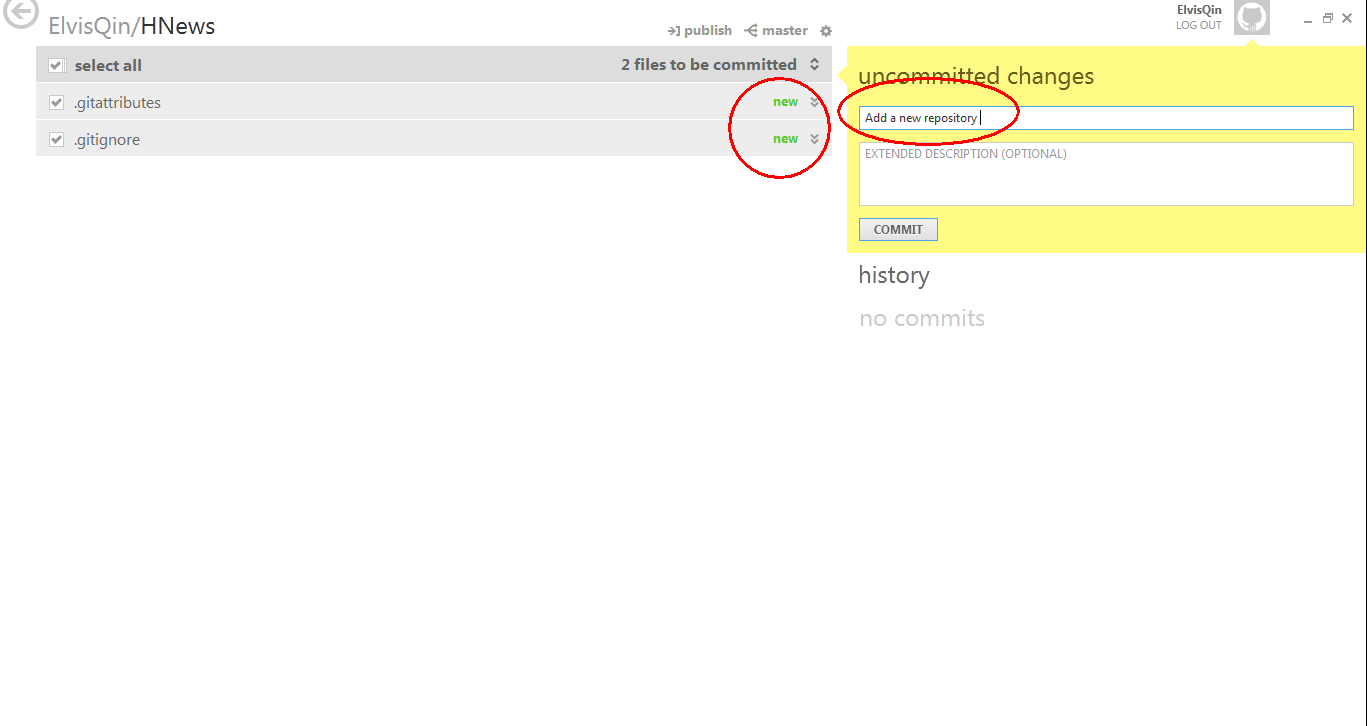Image resolution: width=1367 pixels, height=726 pixels.
Task: Click the LOG OUT link
Action: tap(1199, 25)
